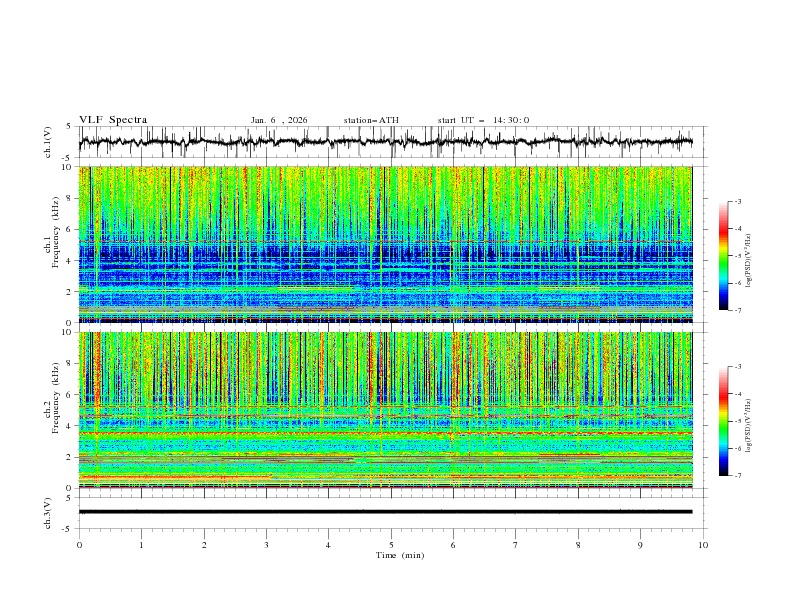Click the "station=ATH" header label
This screenshot has width=792, height=612.
click(x=371, y=120)
